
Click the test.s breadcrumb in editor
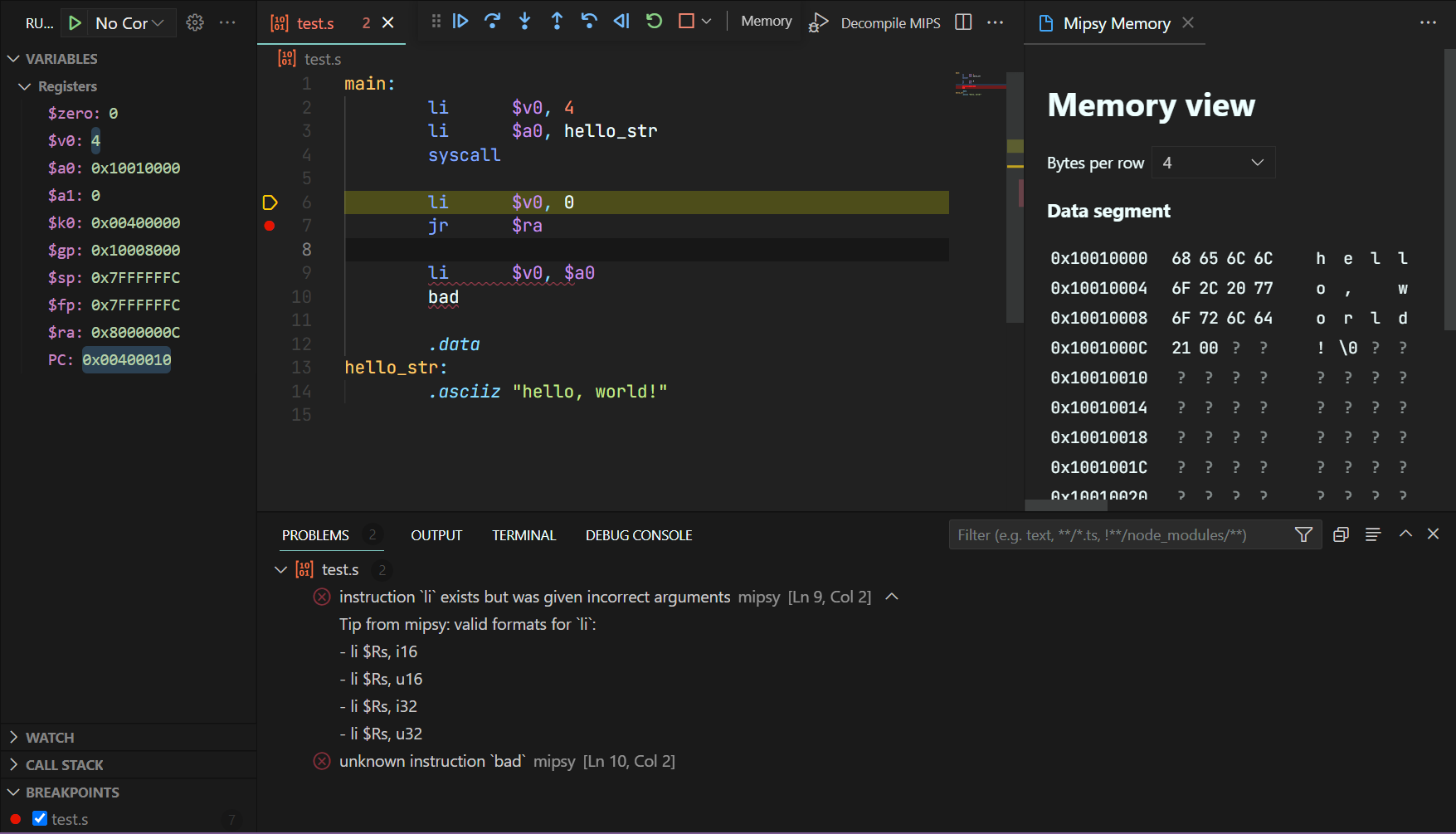(322, 59)
